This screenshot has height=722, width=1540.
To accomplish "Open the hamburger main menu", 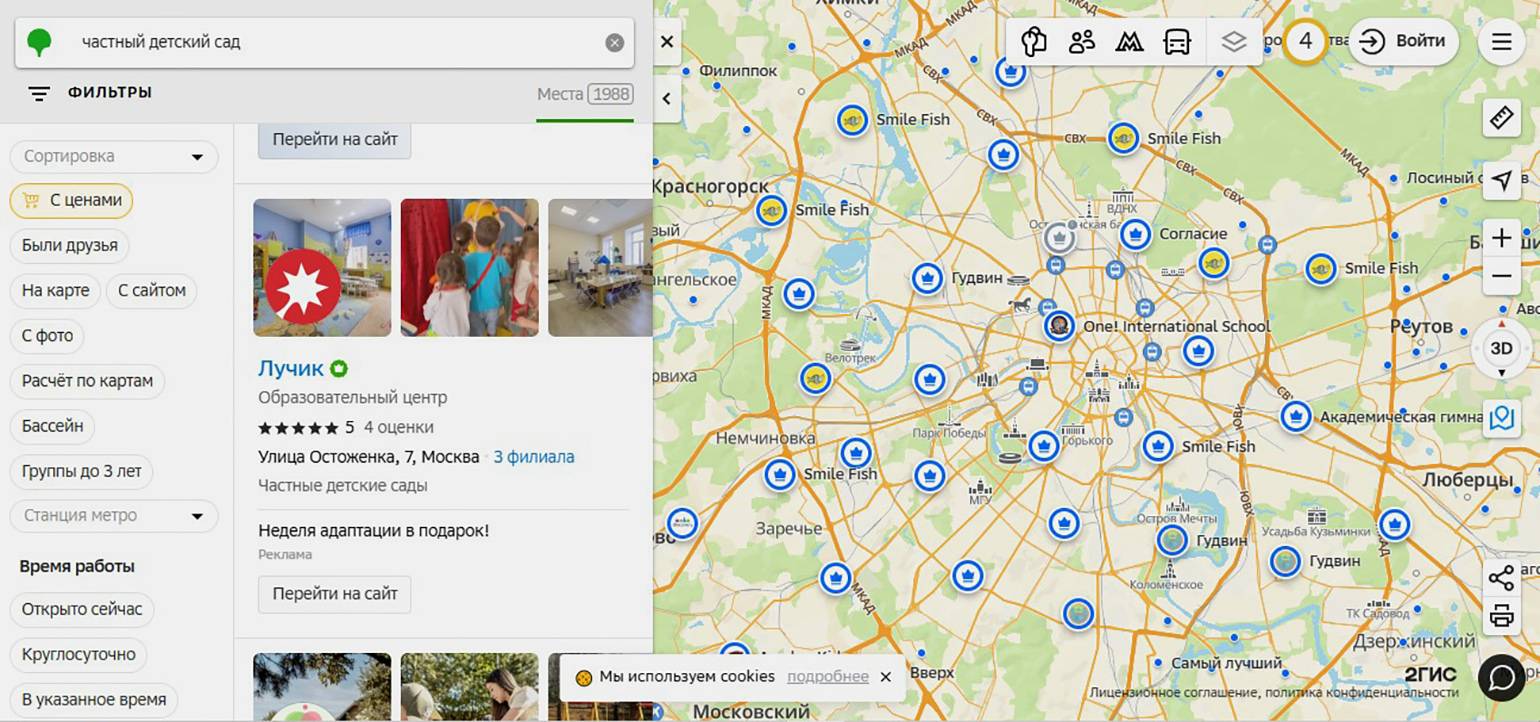I will pos(1501,42).
